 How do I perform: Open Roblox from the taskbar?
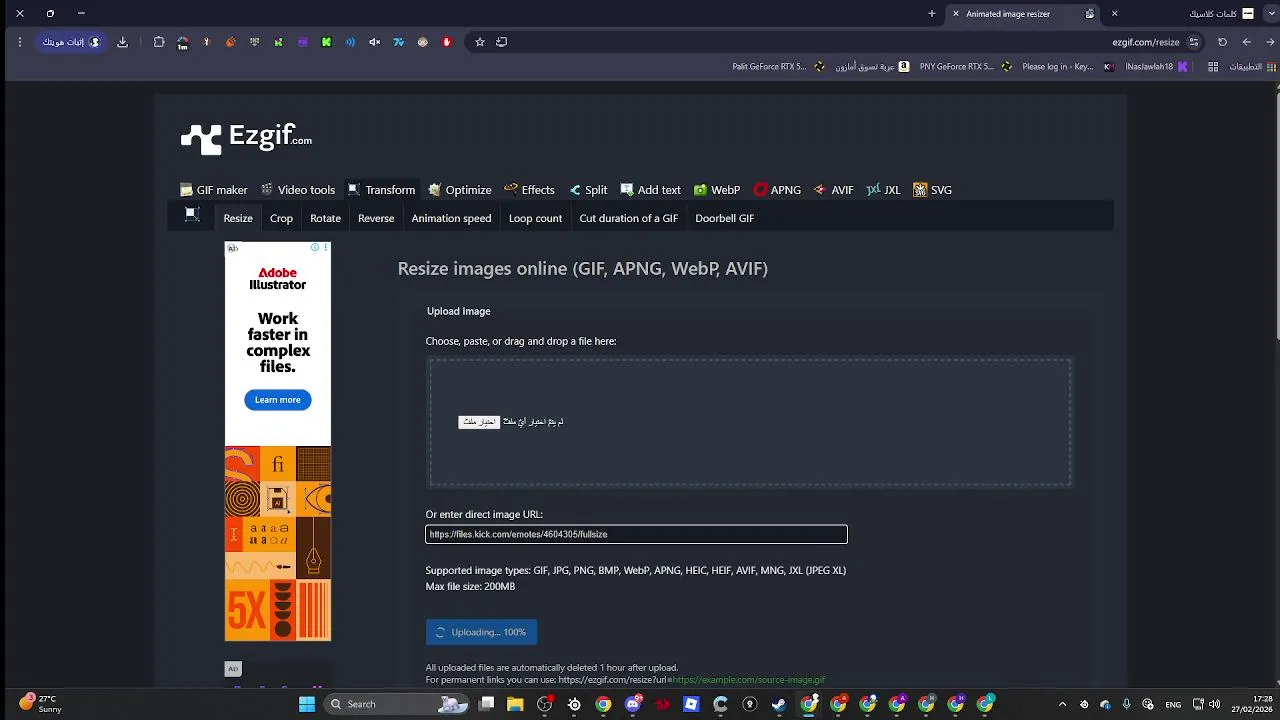click(x=691, y=704)
